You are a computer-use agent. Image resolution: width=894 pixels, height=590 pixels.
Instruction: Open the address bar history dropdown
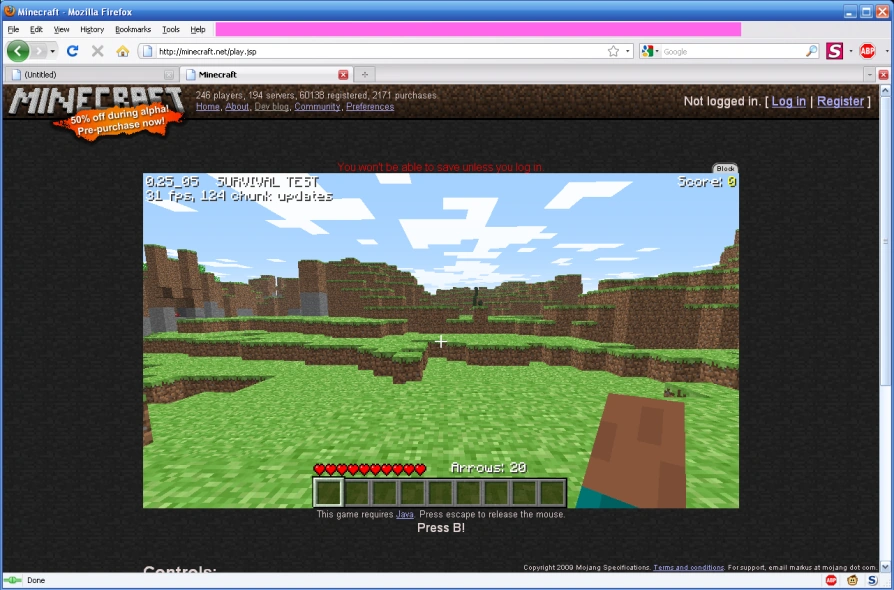click(x=628, y=51)
